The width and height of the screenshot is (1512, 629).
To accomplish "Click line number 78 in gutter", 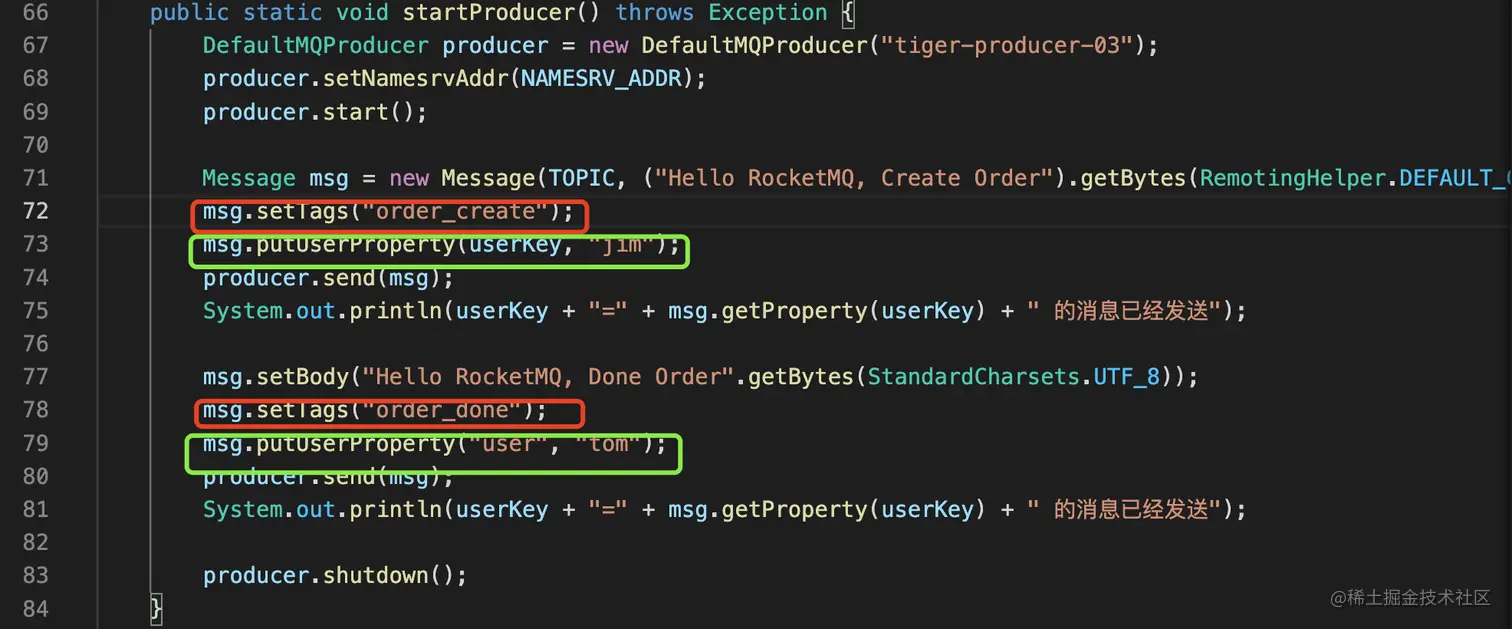I will pyautogui.click(x=35, y=410).
